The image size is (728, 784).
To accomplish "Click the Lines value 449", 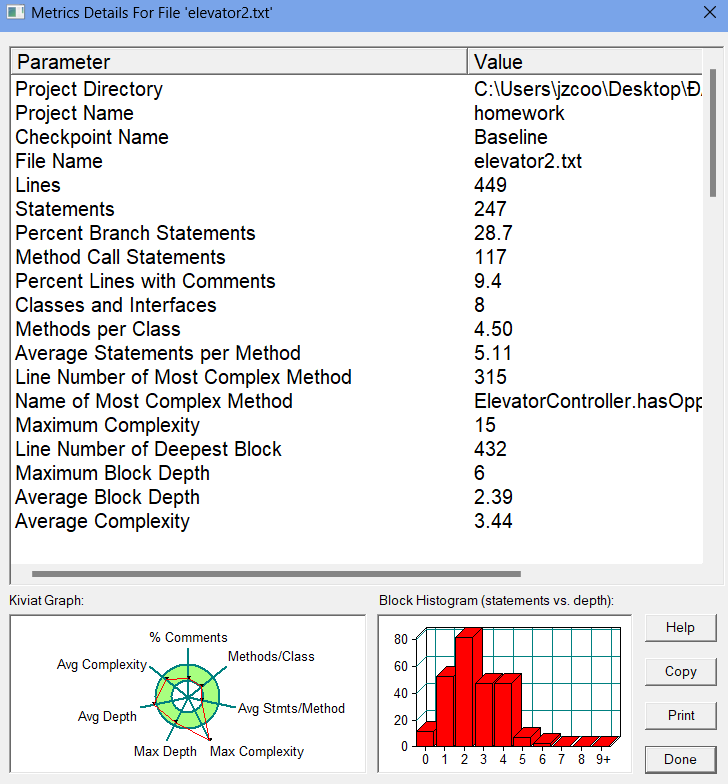I will pyautogui.click(x=490, y=186).
